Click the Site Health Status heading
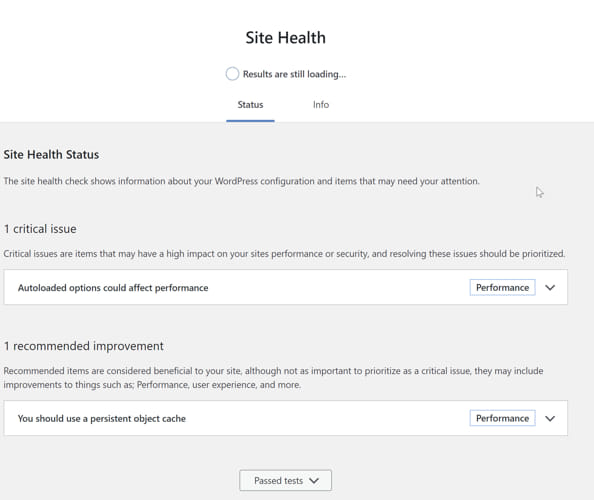 coord(51,155)
